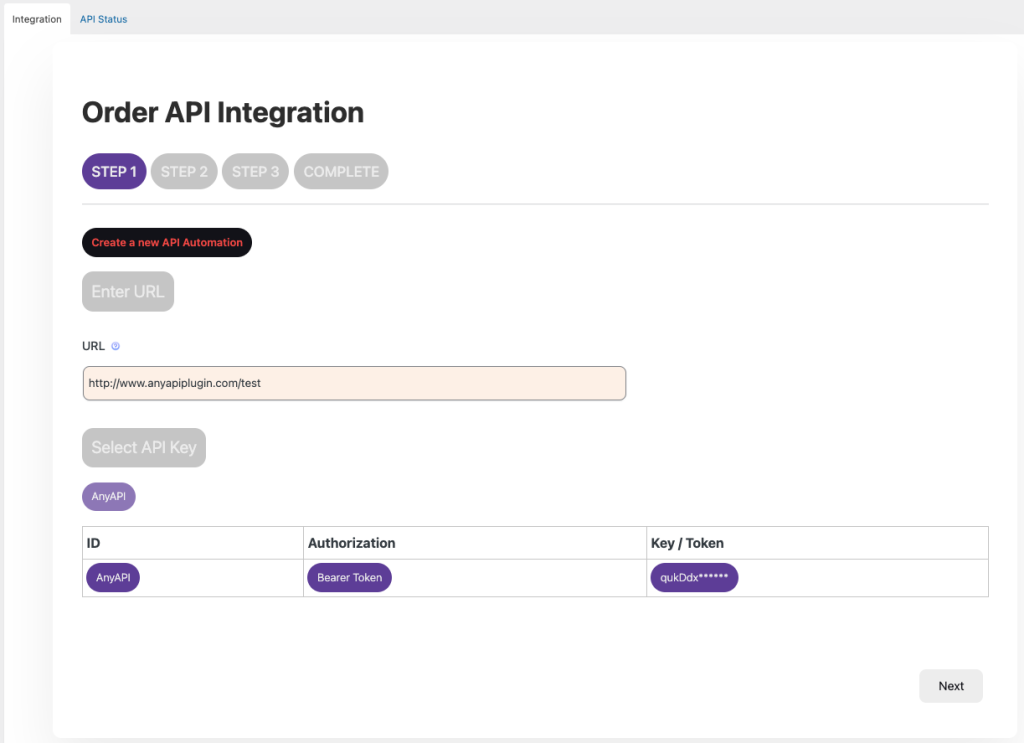The height and width of the screenshot is (743, 1024).
Task: Focus the URL input field
Action: (x=354, y=383)
